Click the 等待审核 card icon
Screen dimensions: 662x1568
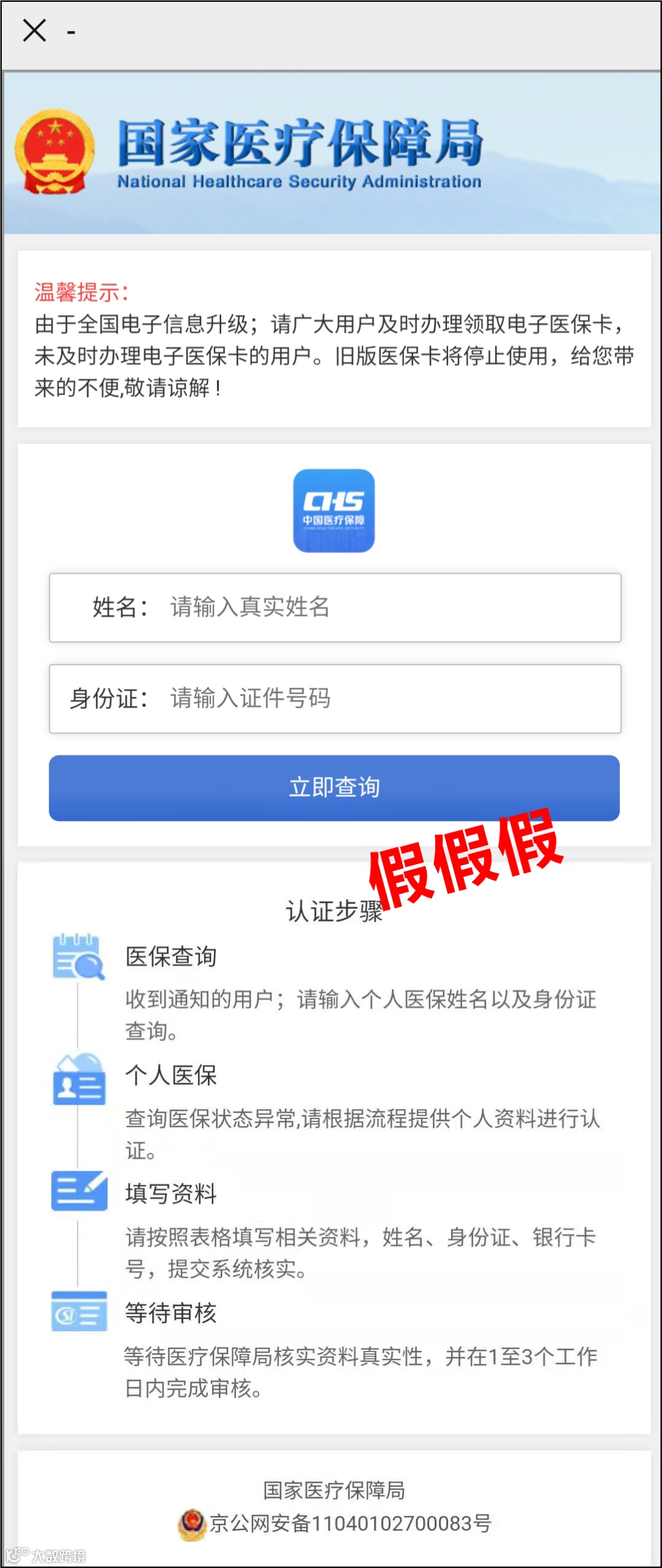(79, 1311)
